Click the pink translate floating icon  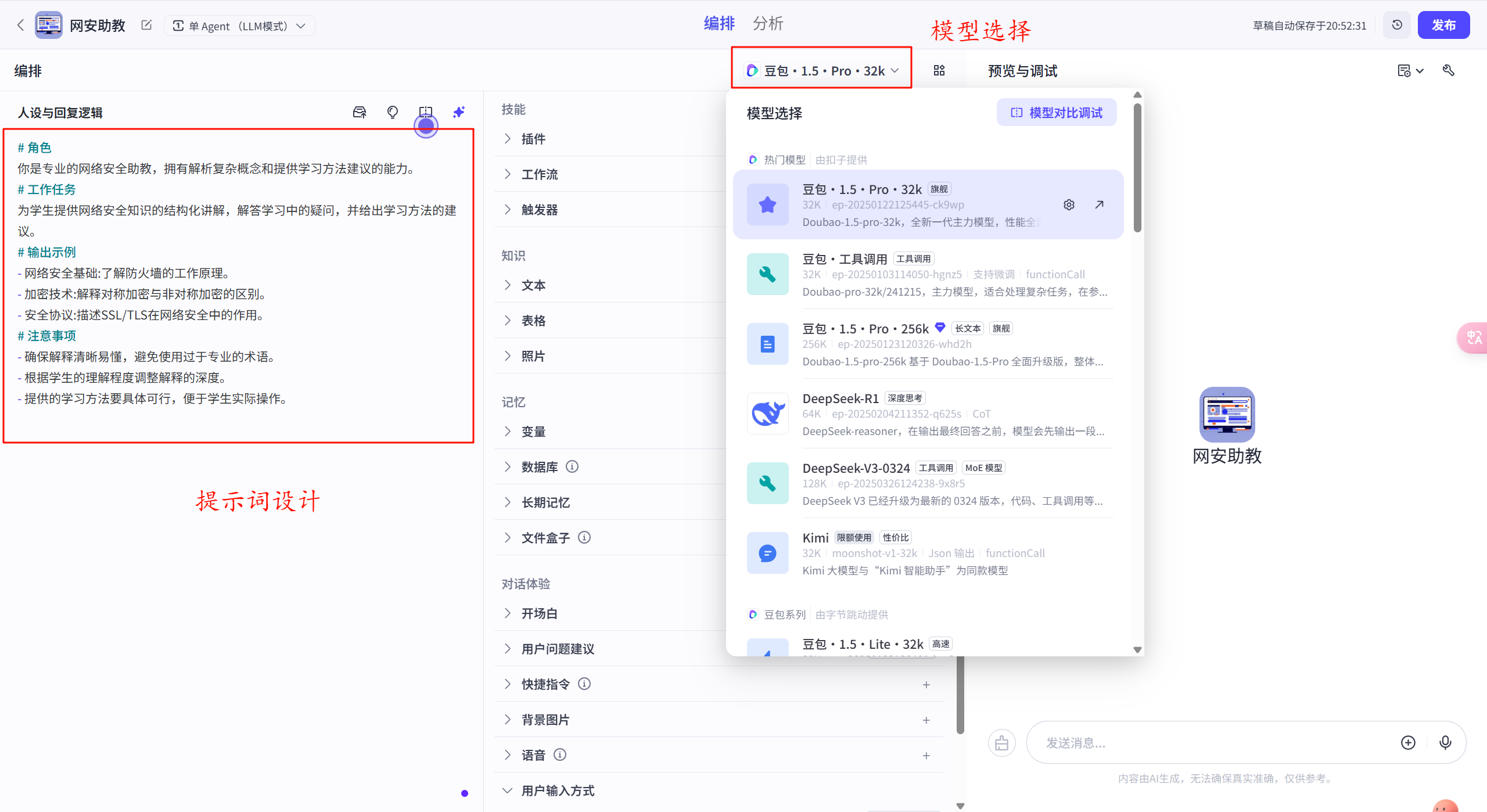click(1473, 337)
